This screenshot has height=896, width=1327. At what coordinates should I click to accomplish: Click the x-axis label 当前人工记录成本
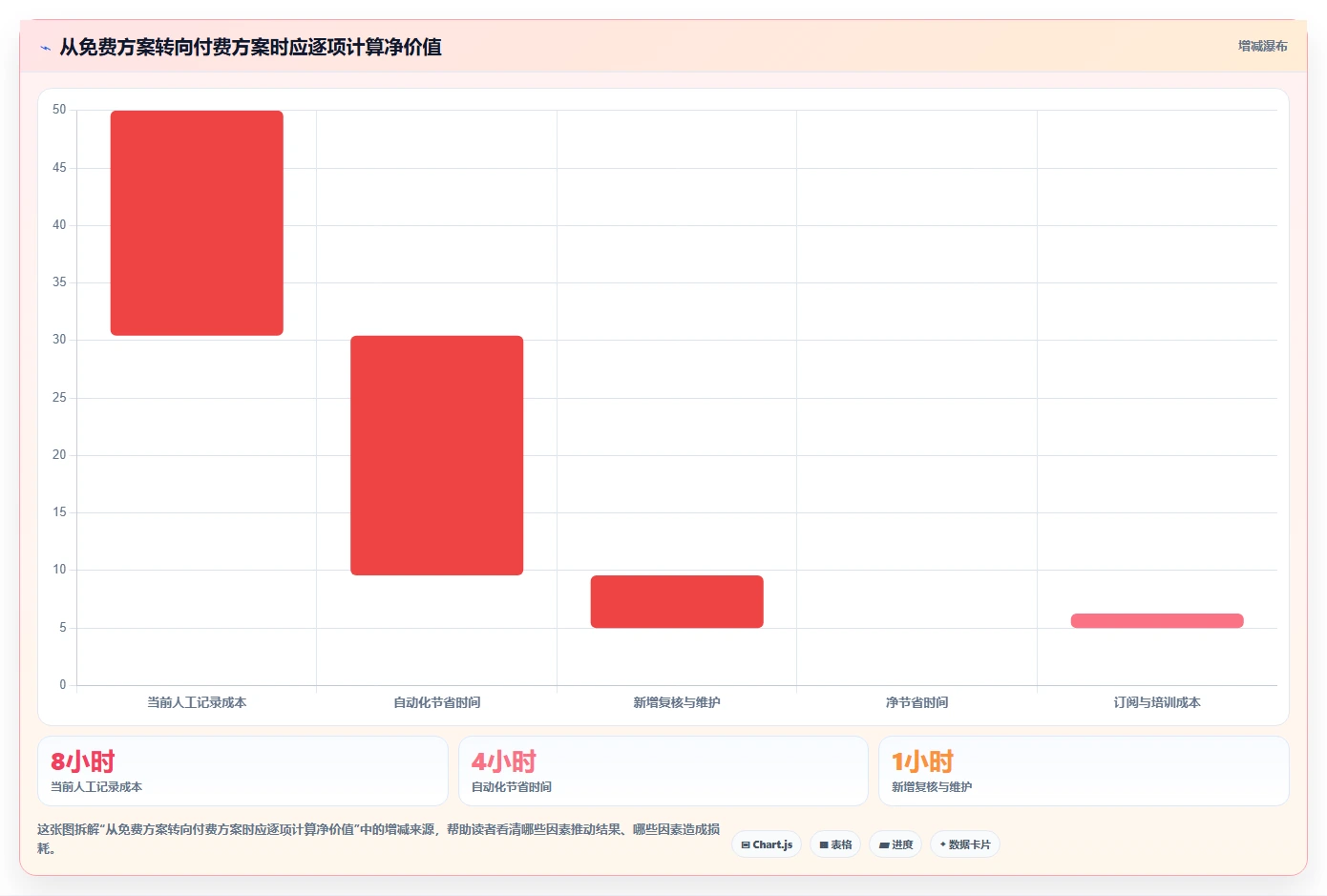[x=197, y=702]
